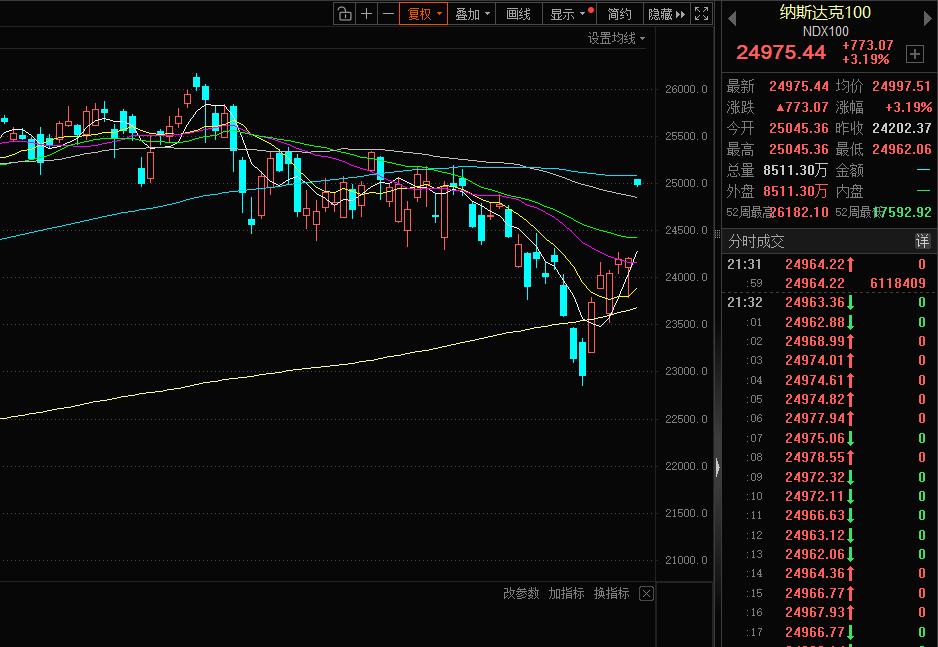The width and height of the screenshot is (938, 647).
Task: Open the 复权 dropdown
Action: (x=424, y=14)
